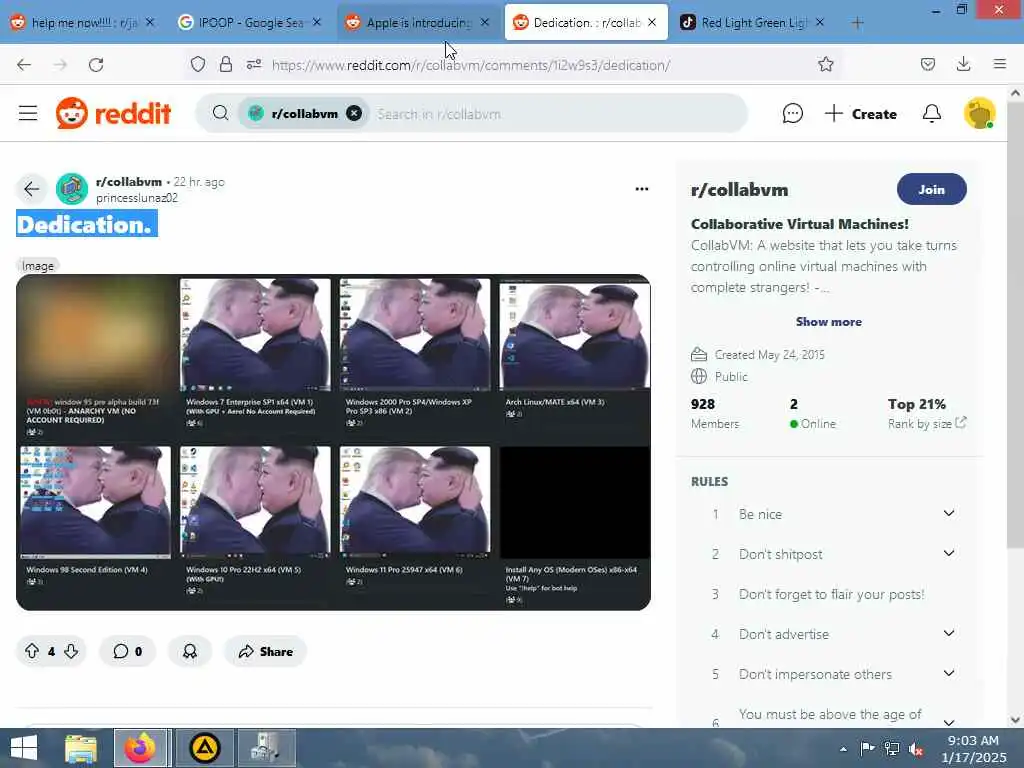Viewport: 1024px width, 768px height.
Task: Switch to the Apple is introducing tab
Action: pos(419,22)
